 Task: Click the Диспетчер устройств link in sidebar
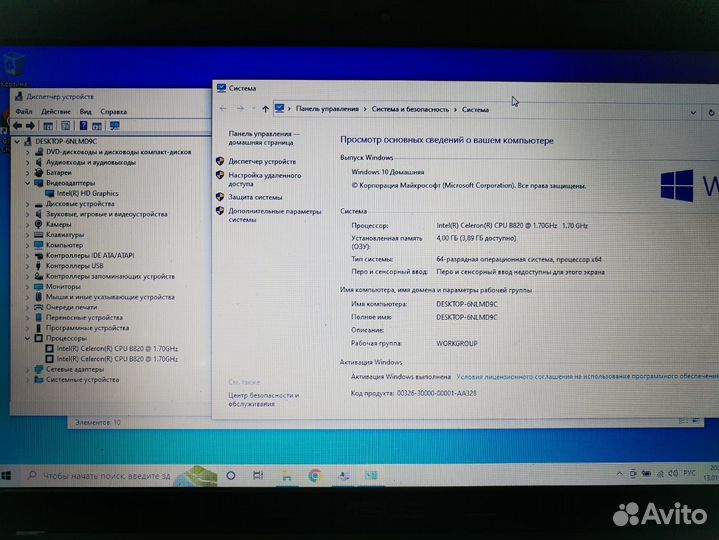(262, 160)
